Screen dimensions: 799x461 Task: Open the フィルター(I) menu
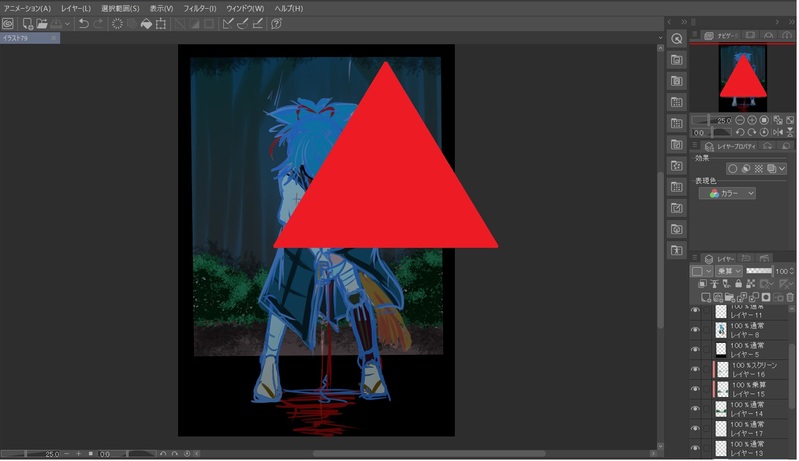200,9
